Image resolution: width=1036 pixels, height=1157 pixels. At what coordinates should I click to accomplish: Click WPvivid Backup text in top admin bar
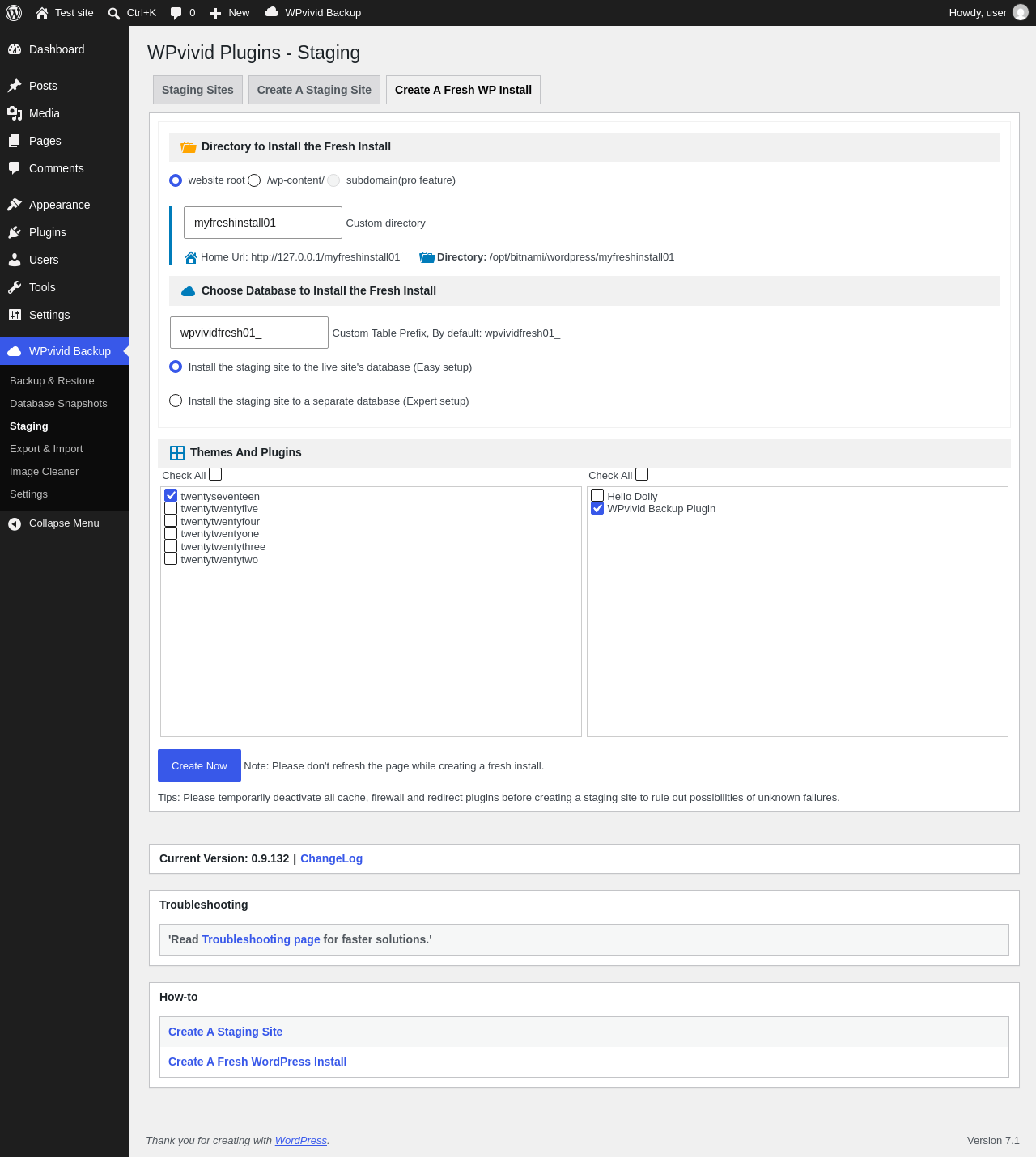[323, 13]
